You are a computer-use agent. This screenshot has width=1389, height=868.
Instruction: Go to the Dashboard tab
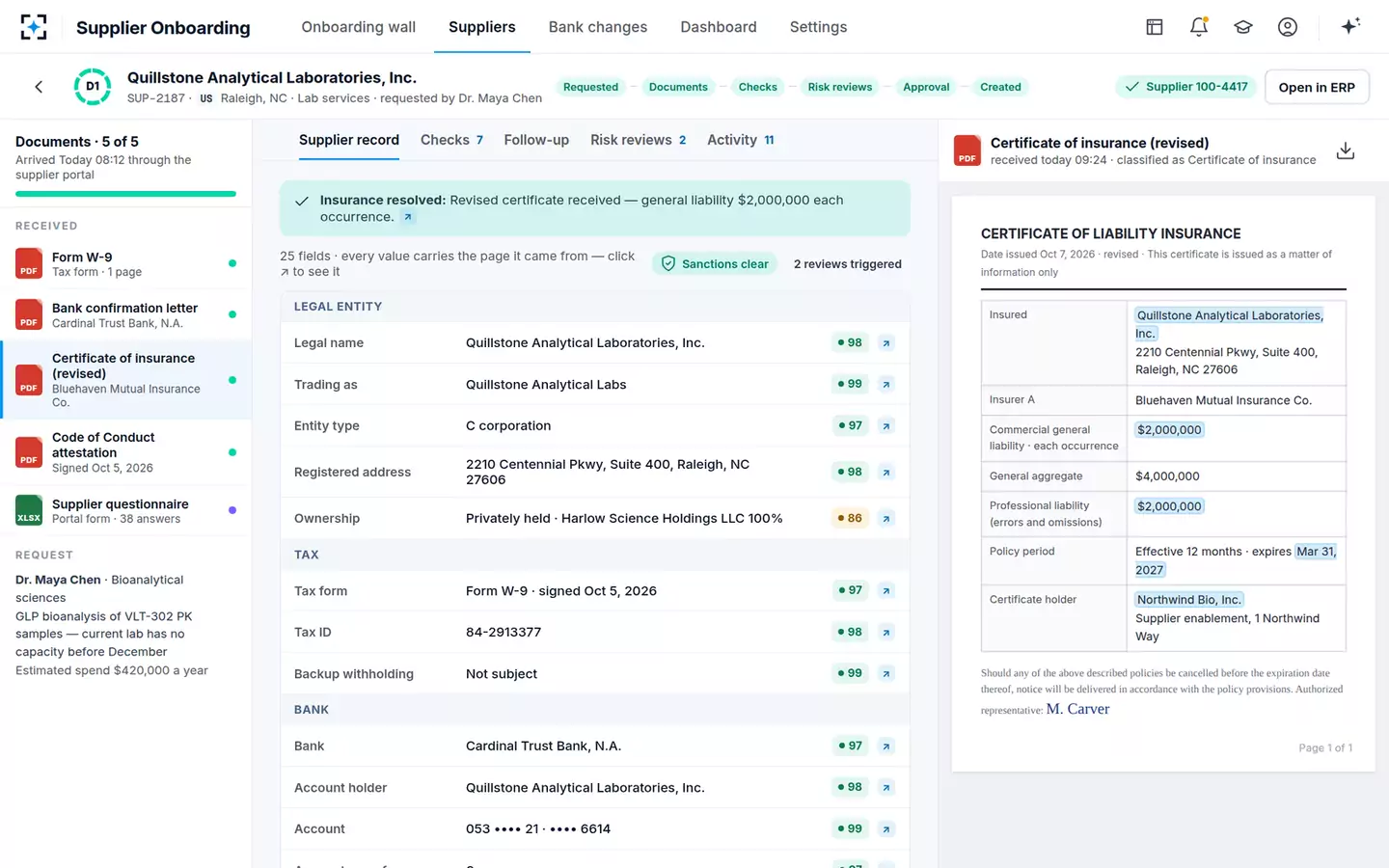point(719,27)
